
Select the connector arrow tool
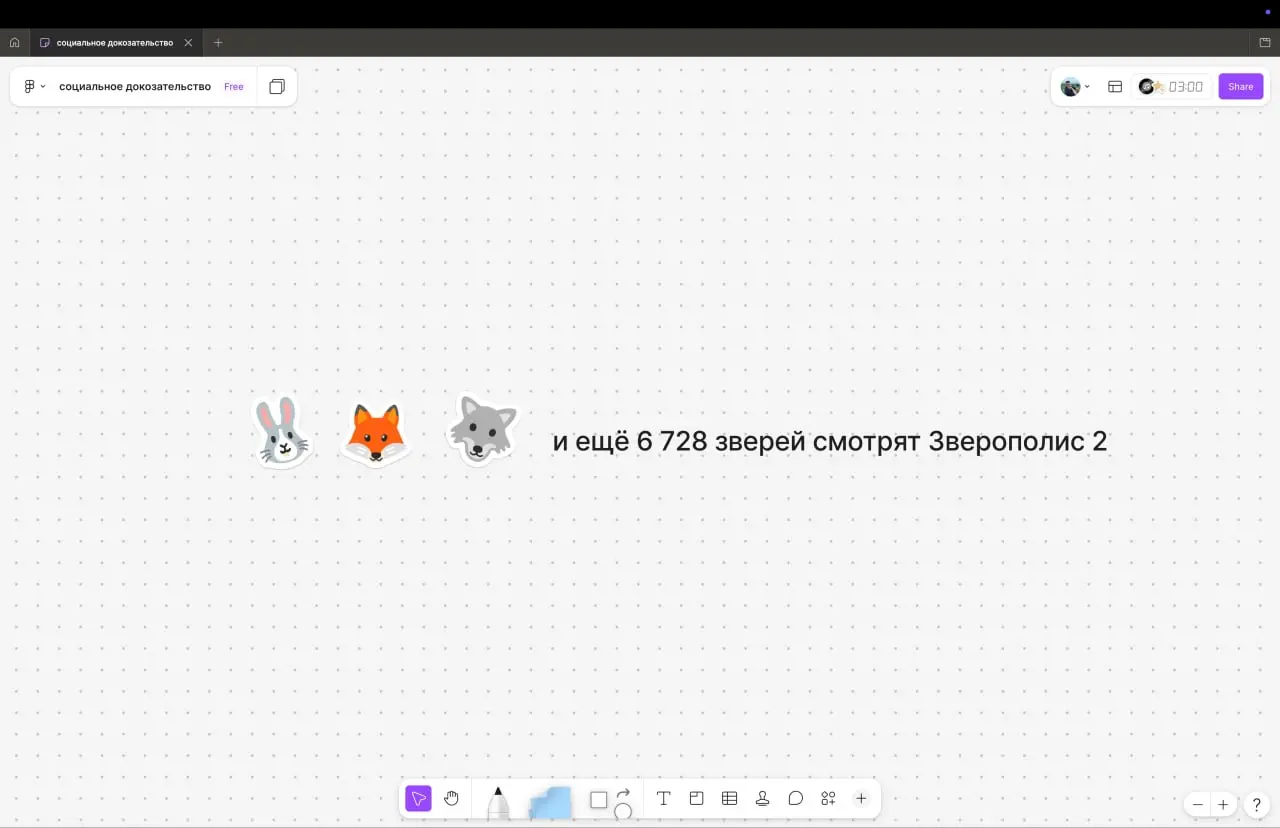pyautogui.click(x=623, y=793)
